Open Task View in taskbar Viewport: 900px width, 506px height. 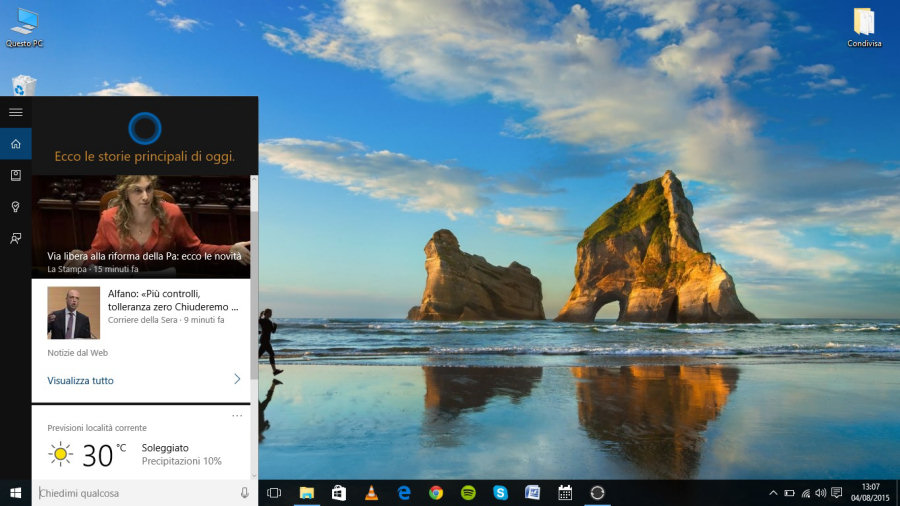(x=274, y=493)
